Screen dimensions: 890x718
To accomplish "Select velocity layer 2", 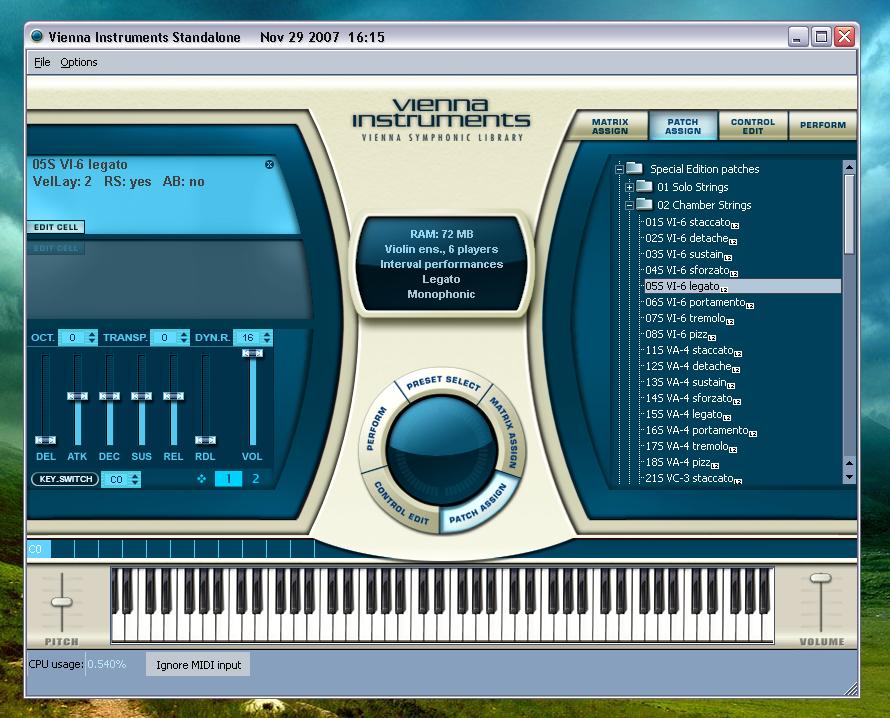I will click(255, 479).
